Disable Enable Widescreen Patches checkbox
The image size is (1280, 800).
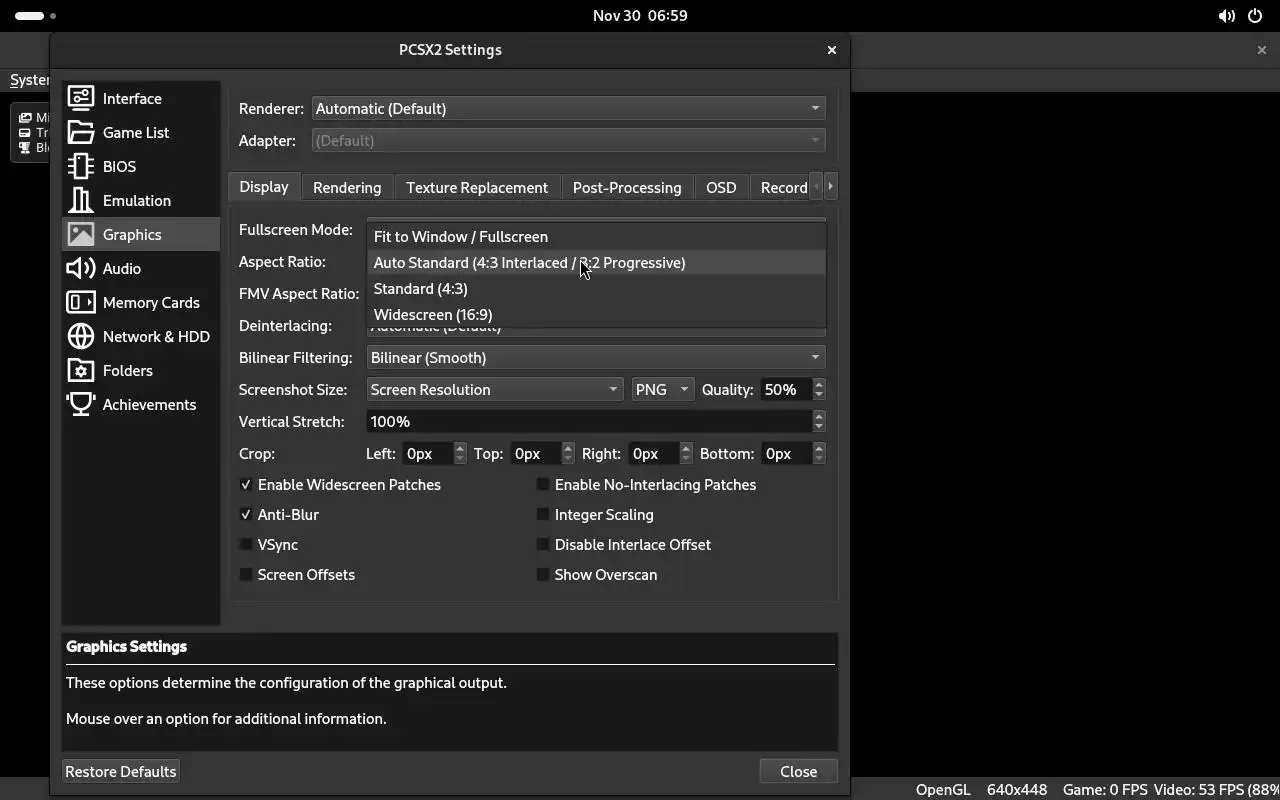coord(246,484)
